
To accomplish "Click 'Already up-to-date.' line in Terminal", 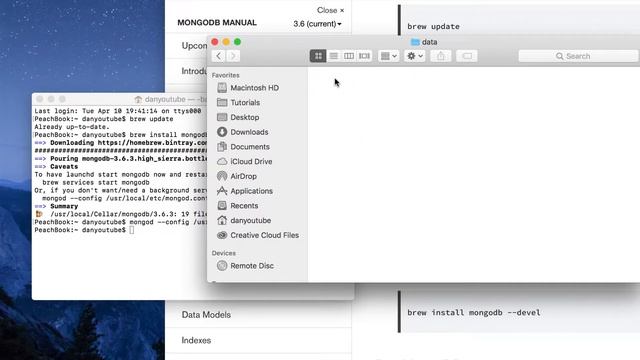I will (x=72, y=127).
